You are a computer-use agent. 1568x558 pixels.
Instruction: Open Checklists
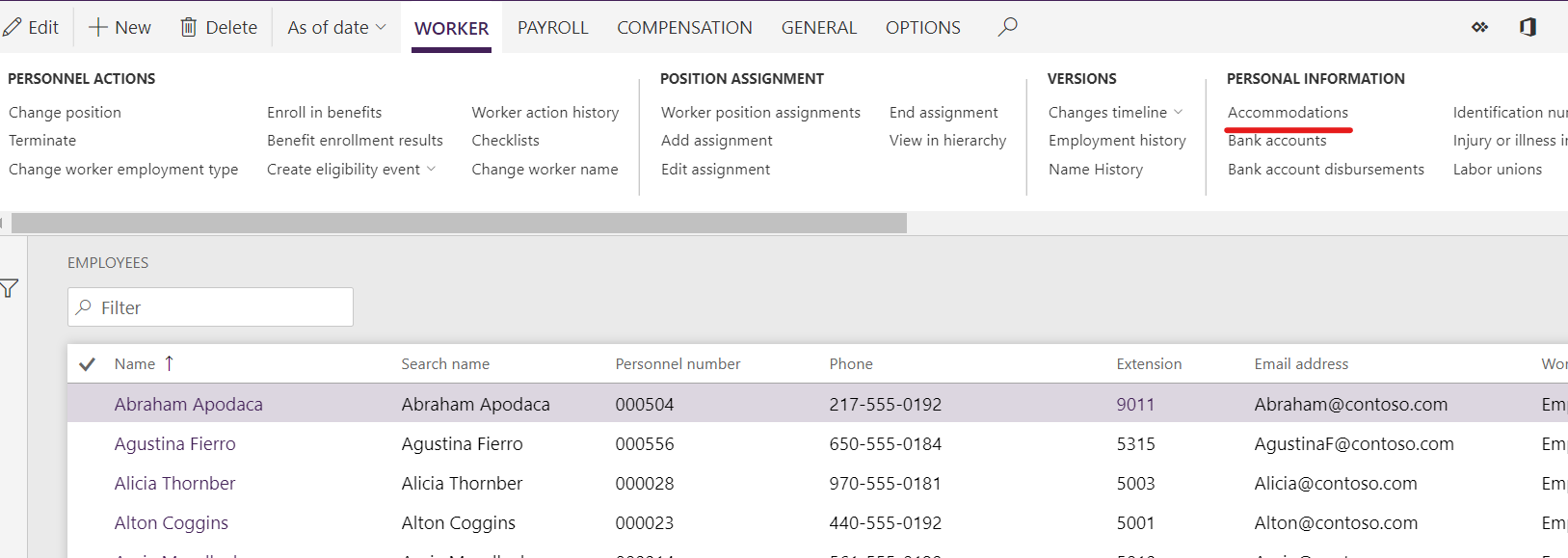point(505,140)
